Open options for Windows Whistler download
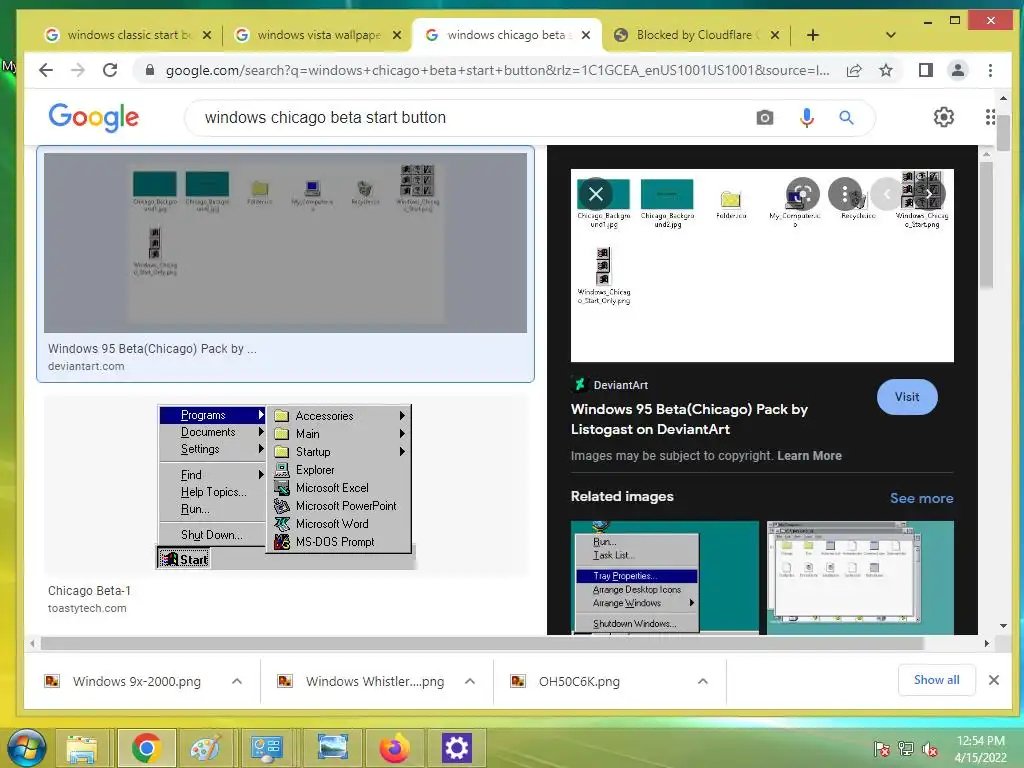 click(470, 681)
